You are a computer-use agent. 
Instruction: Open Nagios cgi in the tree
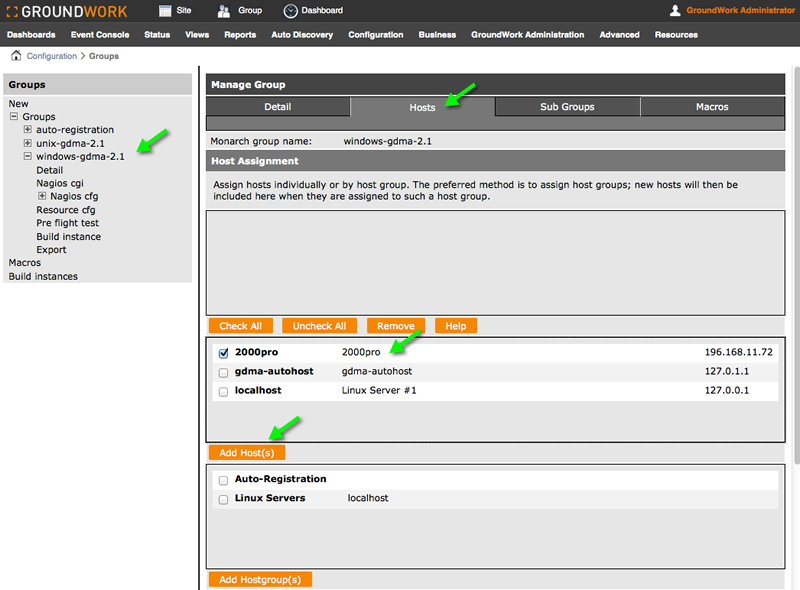tap(60, 183)
